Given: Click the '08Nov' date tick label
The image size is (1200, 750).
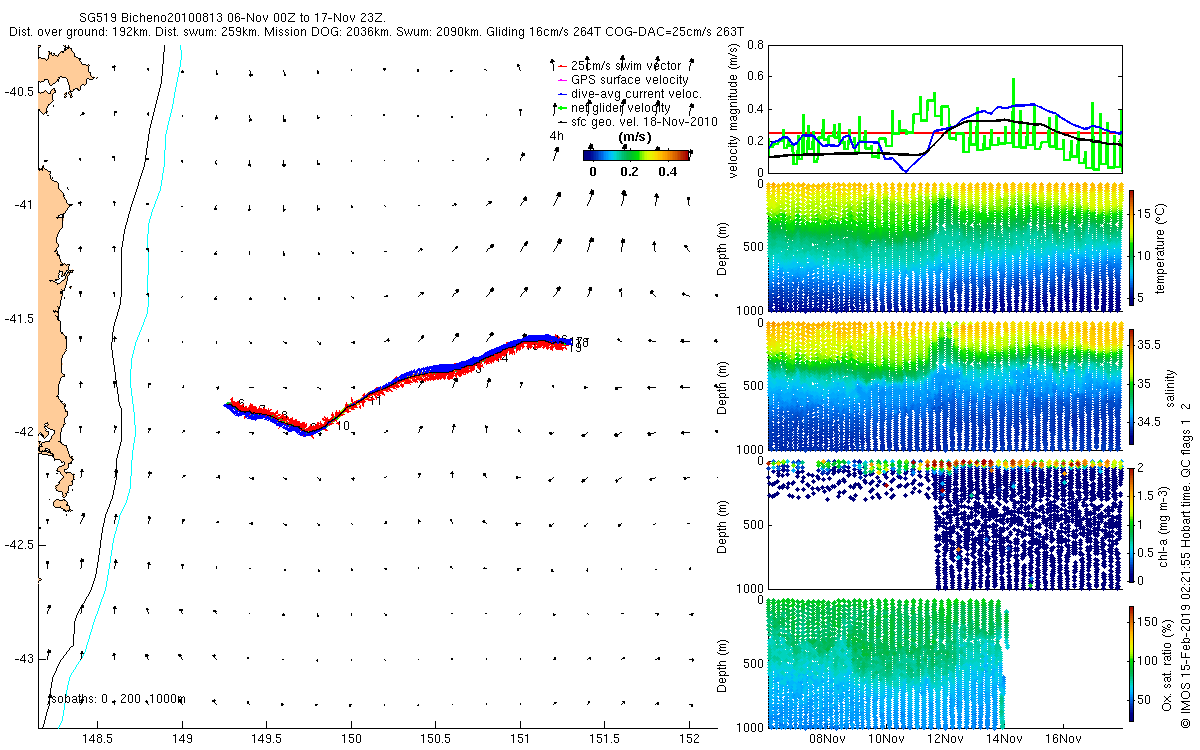Looking at the screenshot, I should click(x=827, y=739).
